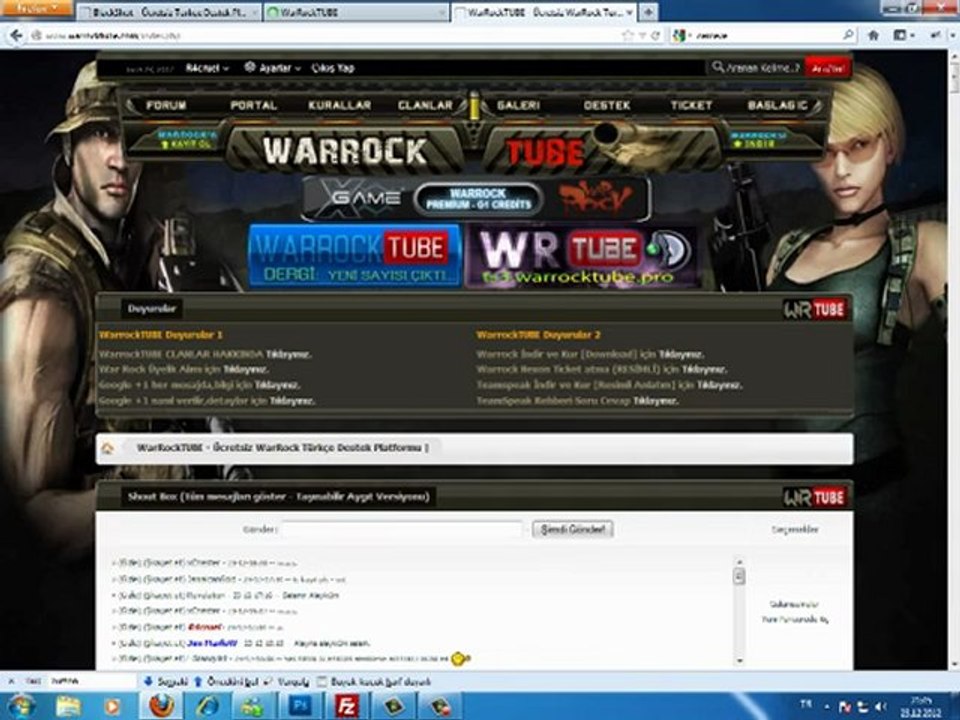Toggle Vurgula highlight-all in the find bar
960x720 pixels.
(x=286, y=681)
